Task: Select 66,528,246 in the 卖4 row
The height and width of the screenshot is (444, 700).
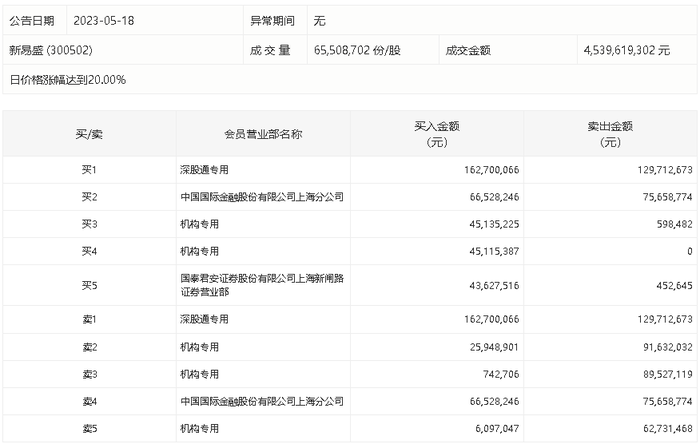Action: pyautogui.click(x=494, y=401)
